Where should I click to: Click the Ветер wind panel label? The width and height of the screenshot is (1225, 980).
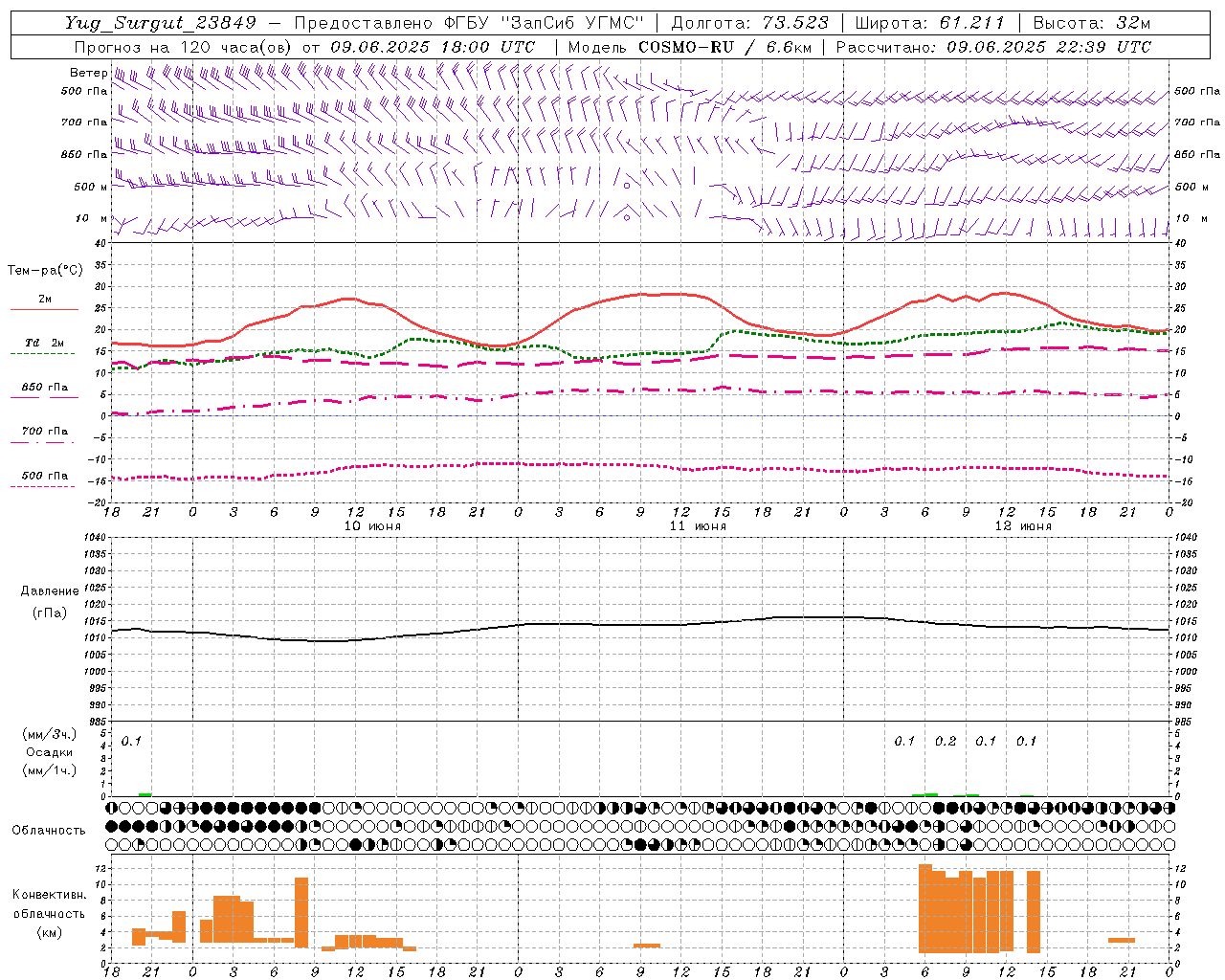click(89, 73)
